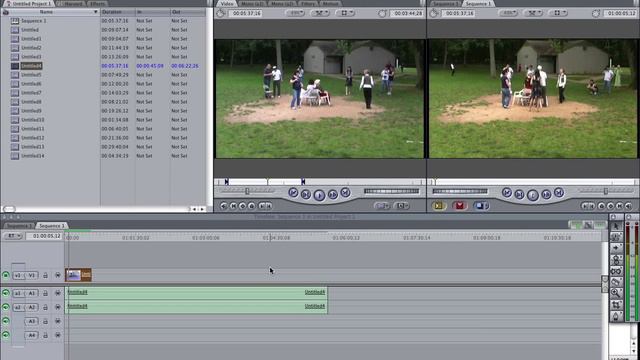Image resolution: width=640 pixels, height=360 pixels.
Task: Open Canvas view mode pop-up
Action: point(558,13)
